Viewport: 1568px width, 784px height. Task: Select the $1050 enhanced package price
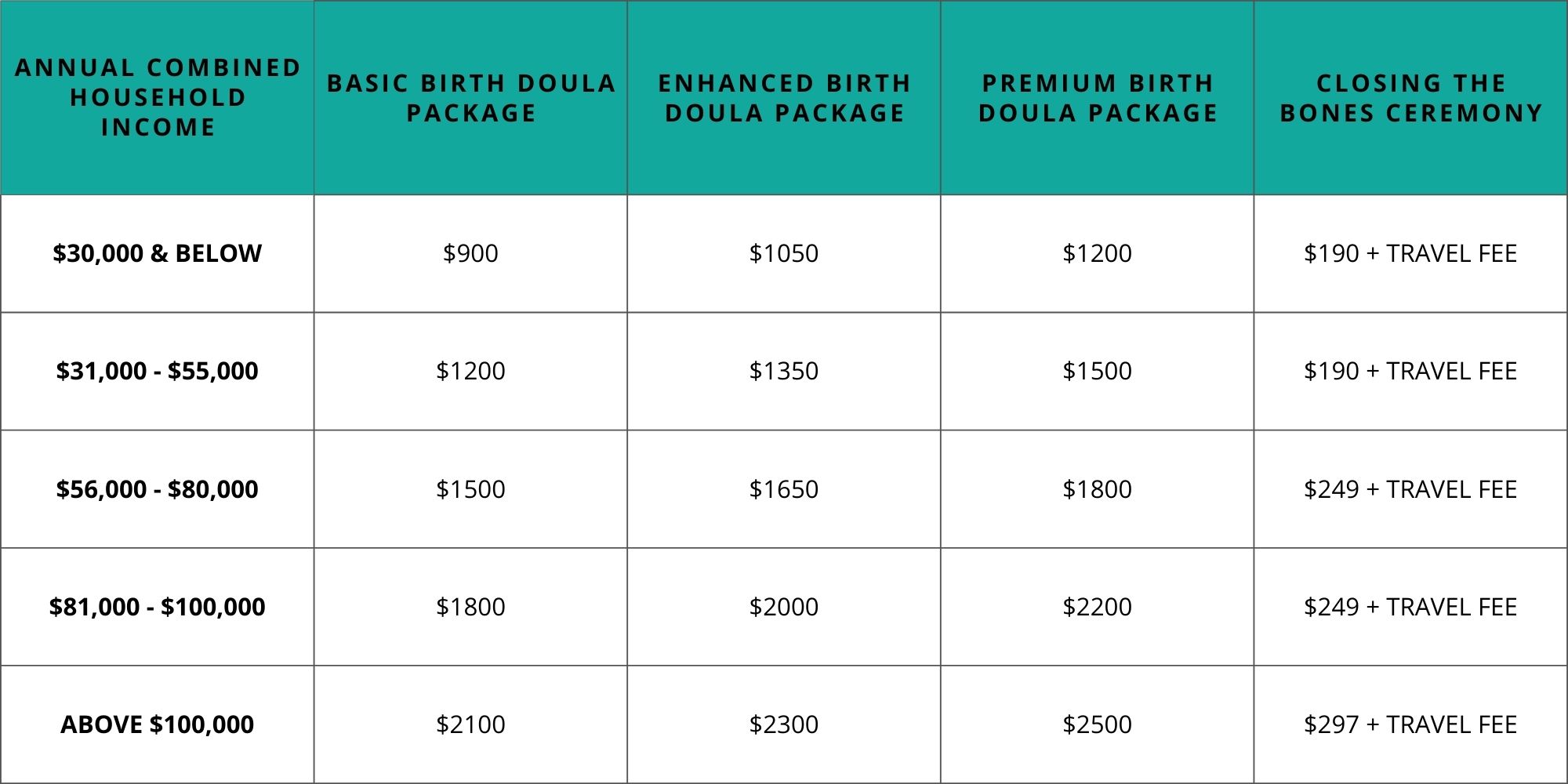784,253
